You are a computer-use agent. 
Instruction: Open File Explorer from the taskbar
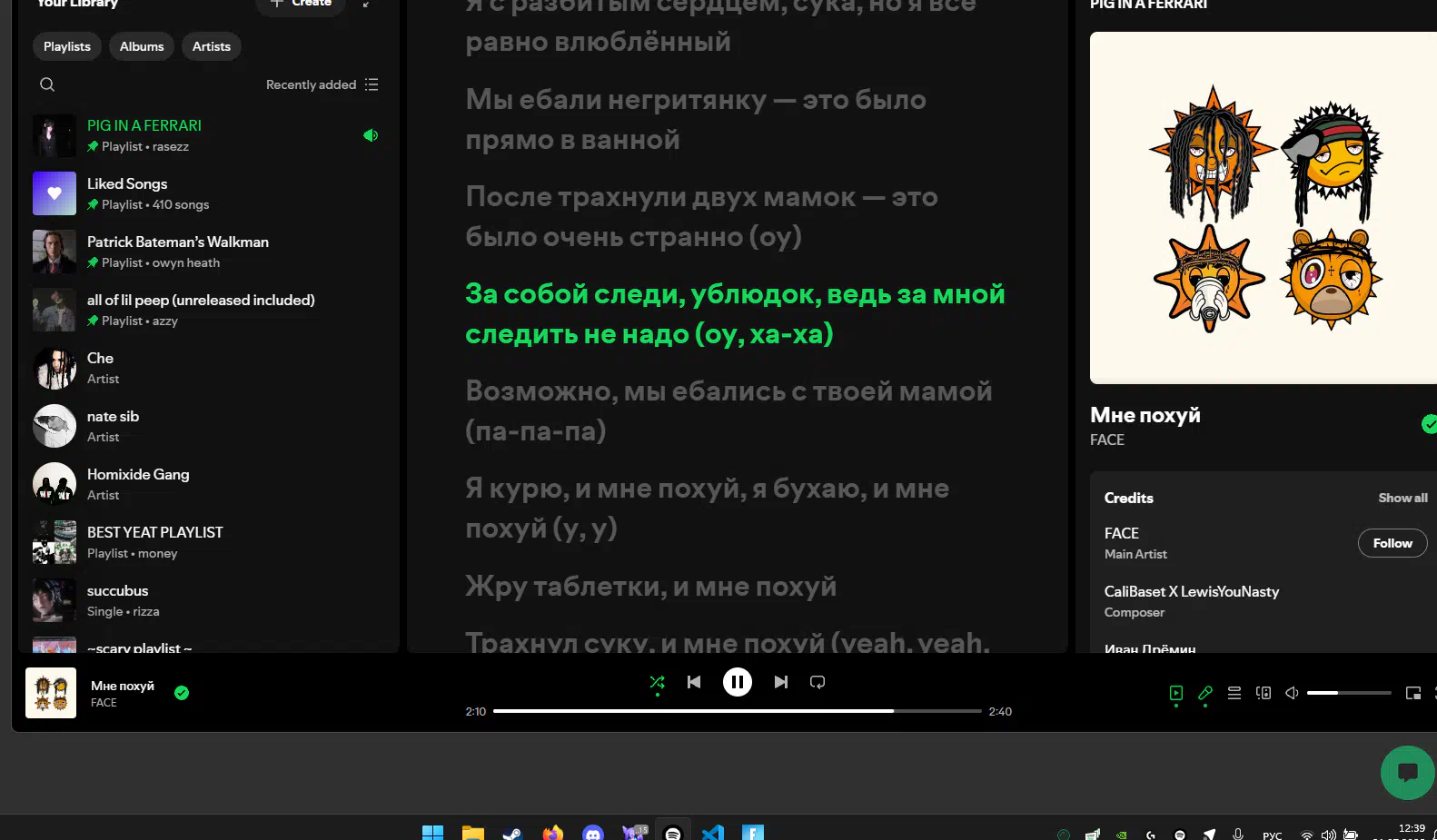pyautogui.click(x=472, y=833)
